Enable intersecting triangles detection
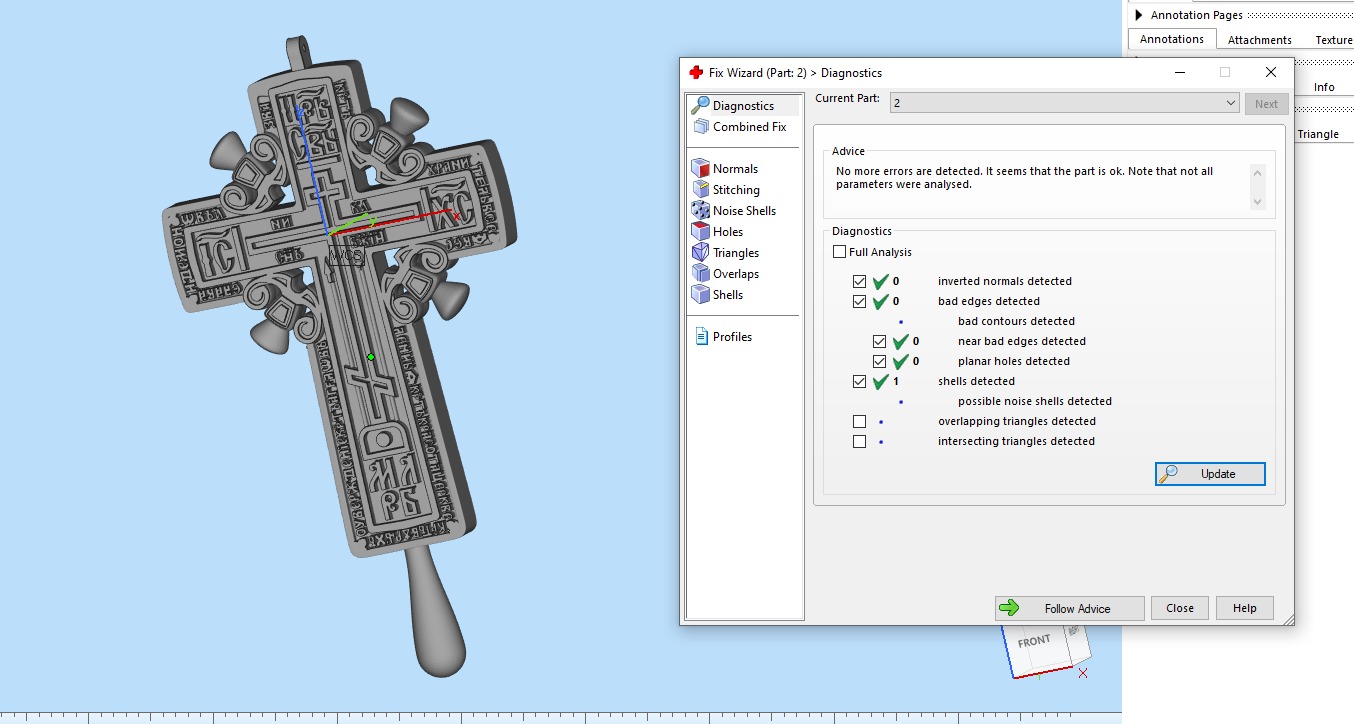1354x724 pixels. [x=860, y=441]
